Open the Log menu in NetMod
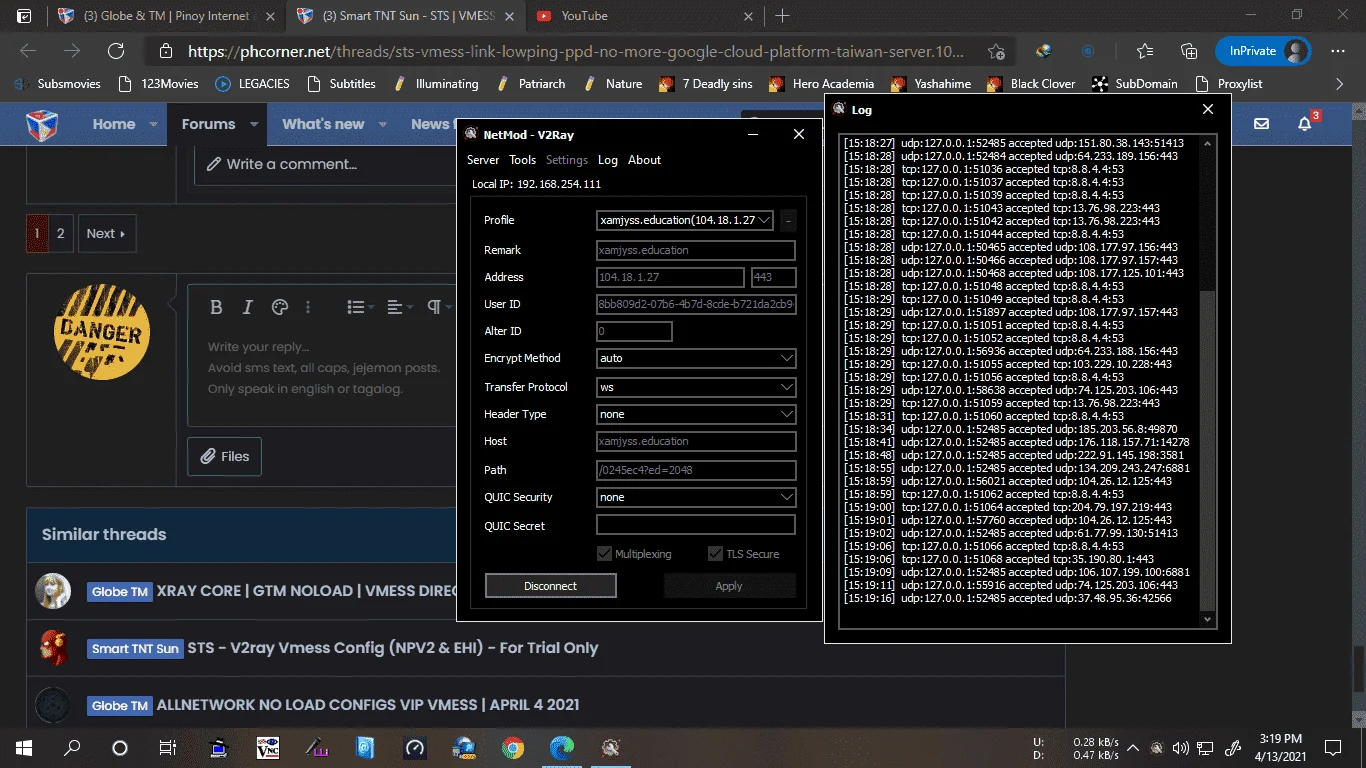Viewport: 1366px width, 768px height. tap(608, 160)
